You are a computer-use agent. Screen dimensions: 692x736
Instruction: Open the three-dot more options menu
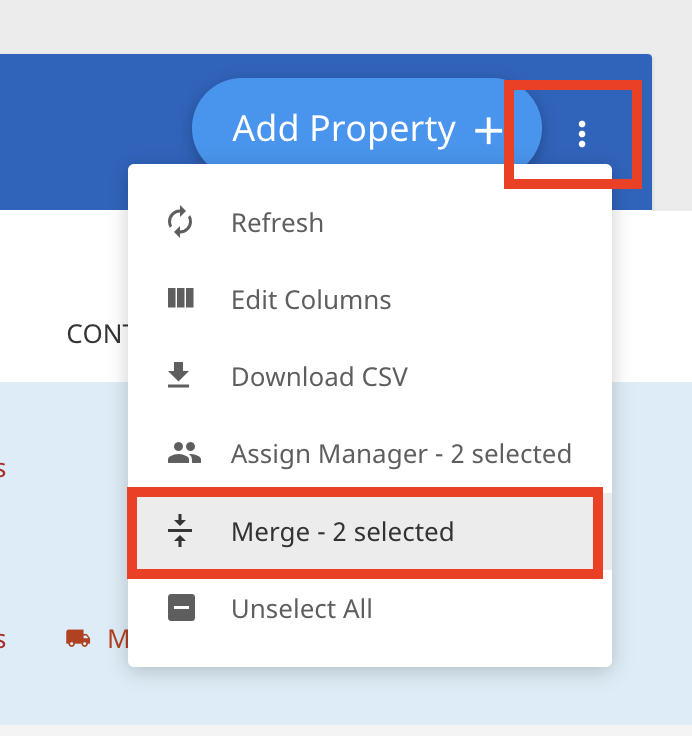[x=582, y=134]
